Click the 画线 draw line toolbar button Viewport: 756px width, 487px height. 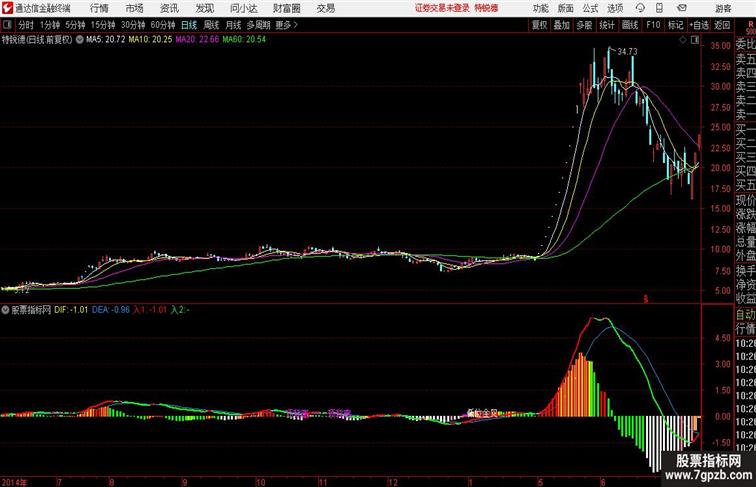(x=630, y=25)
